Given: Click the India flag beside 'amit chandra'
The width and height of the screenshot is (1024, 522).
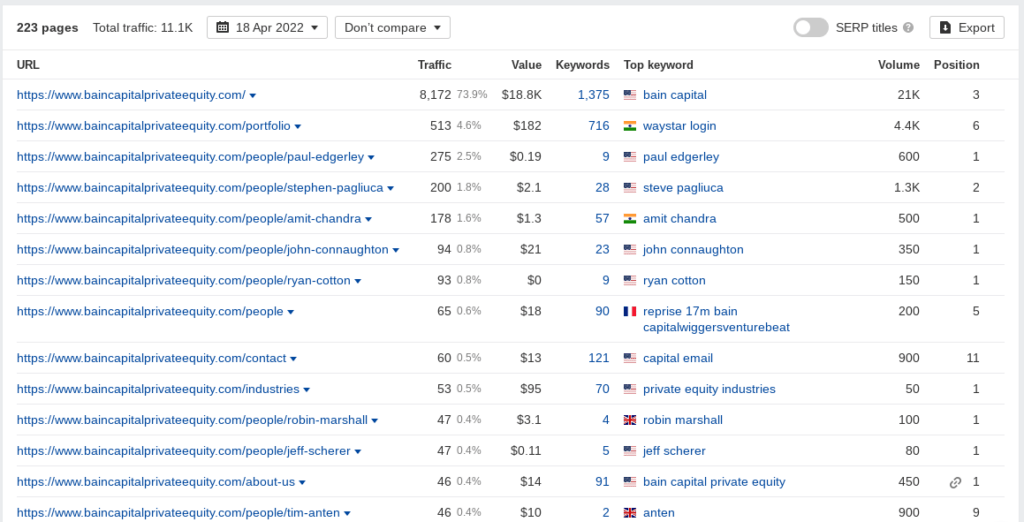Looking at the screenshot, I should 630,219.
